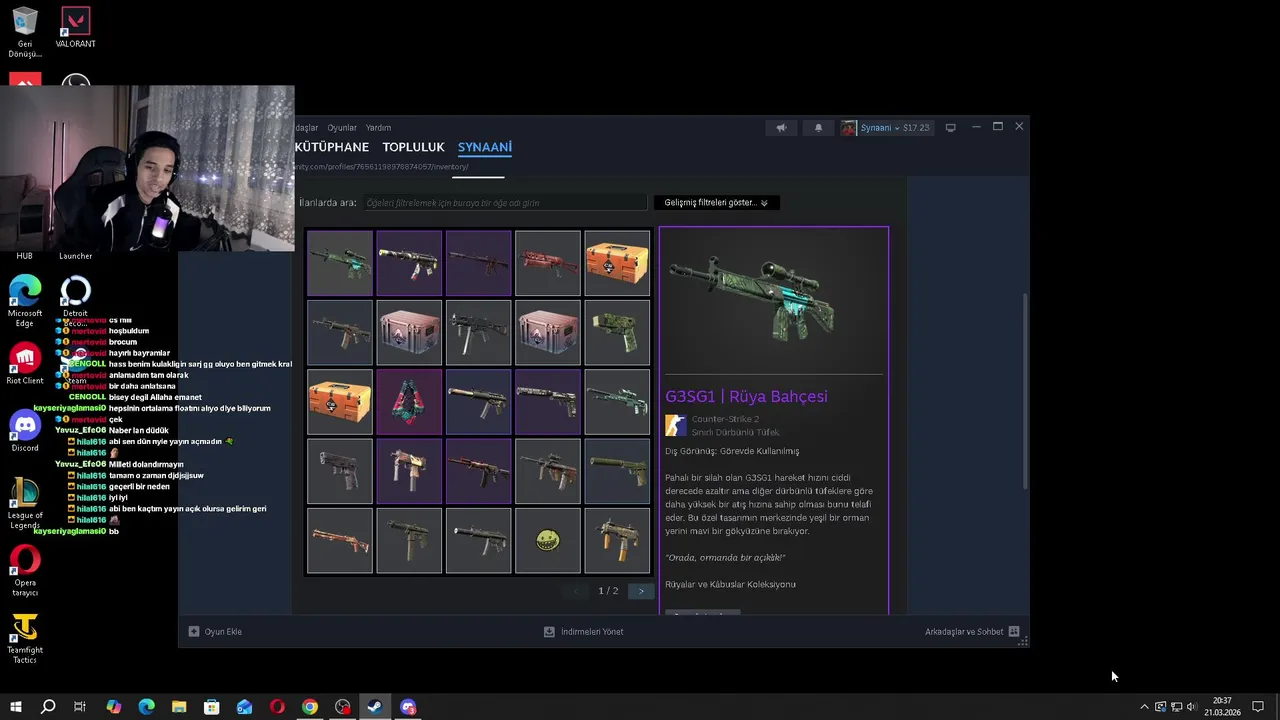
Task: Show hidden system tray icons
Action: 1144,707
